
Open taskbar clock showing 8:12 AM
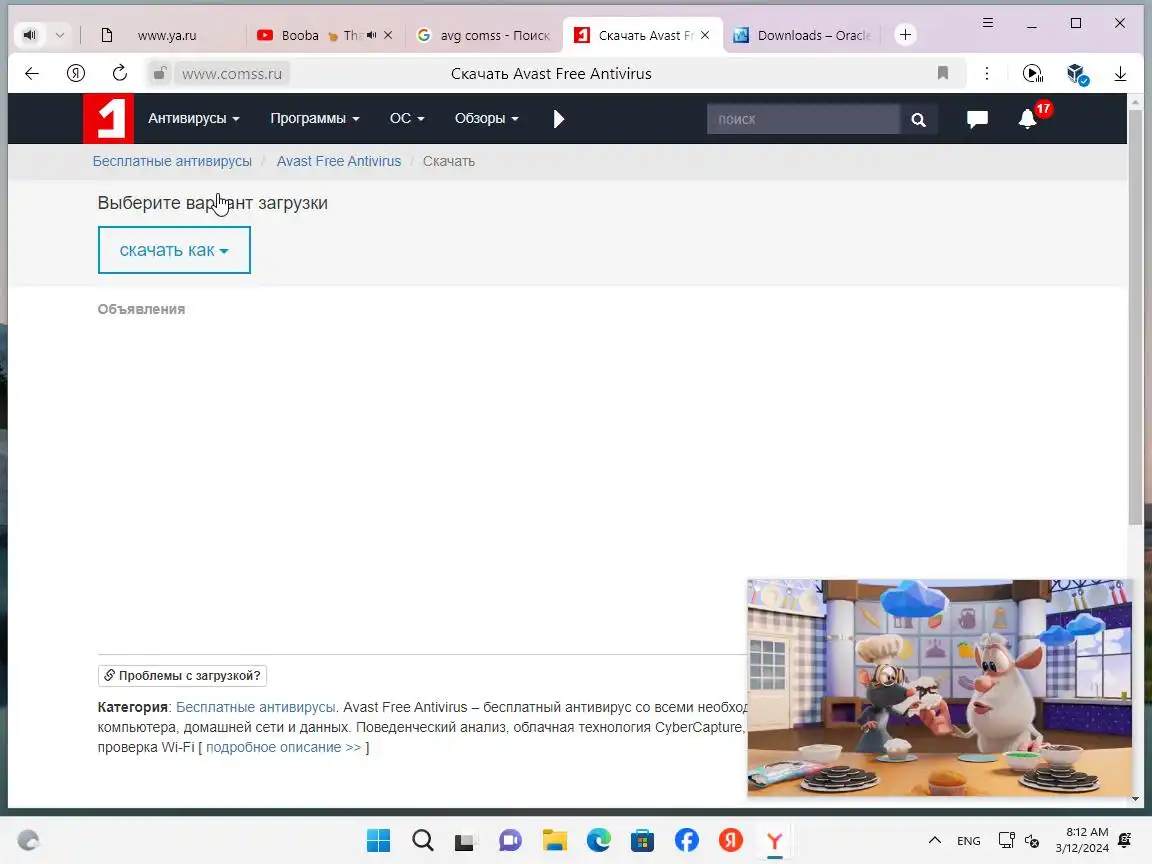click(1082, 840)
